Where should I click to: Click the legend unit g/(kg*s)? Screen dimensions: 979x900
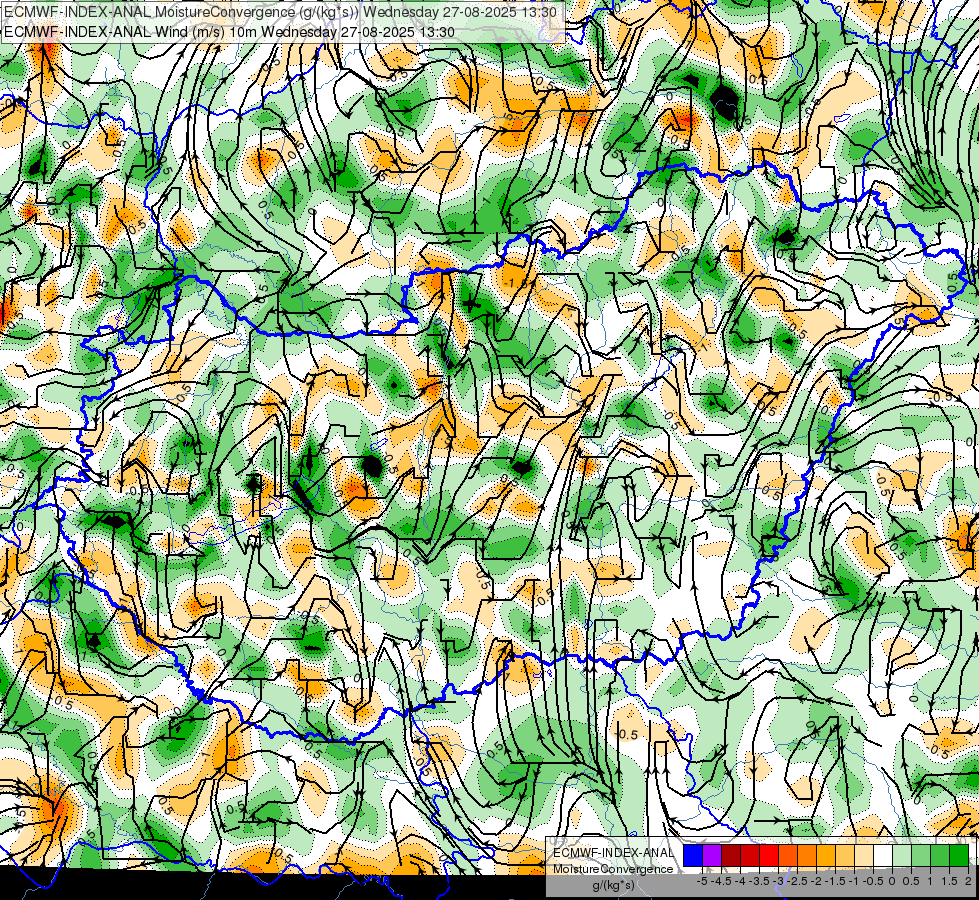[x=613, y=885]
